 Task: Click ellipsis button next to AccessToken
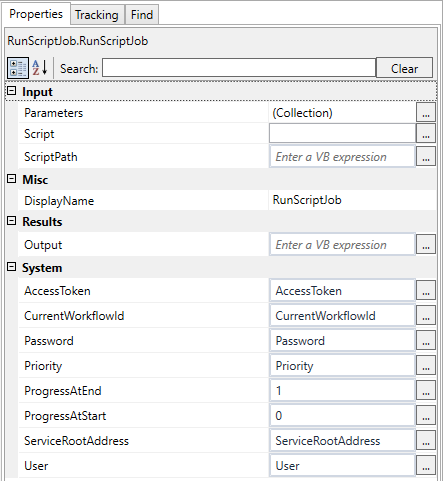point(426,290)
